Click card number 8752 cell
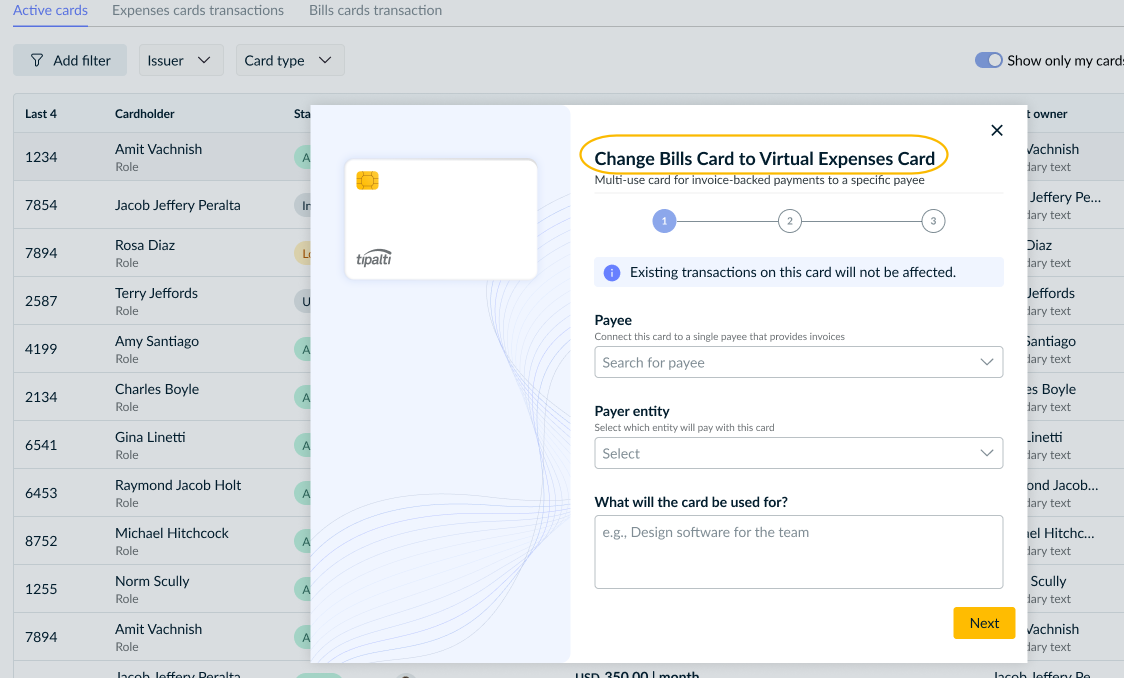 [x=41, y=541]
